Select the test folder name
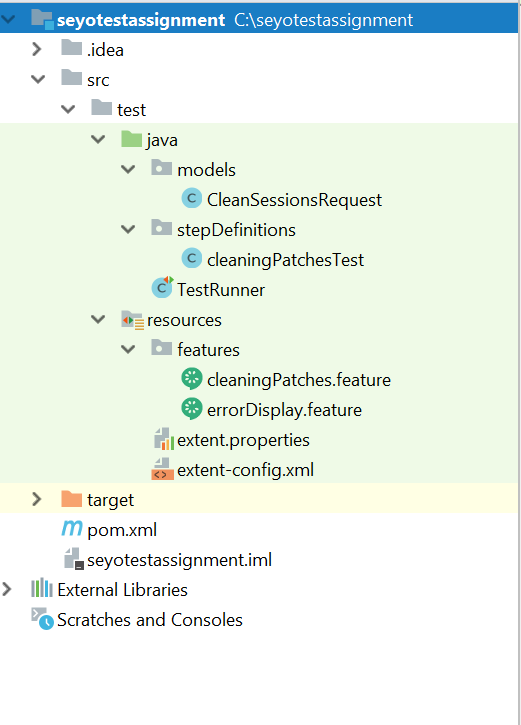This screenshot has width=521, height=725. pyautogui.click(x=131, y=110)
